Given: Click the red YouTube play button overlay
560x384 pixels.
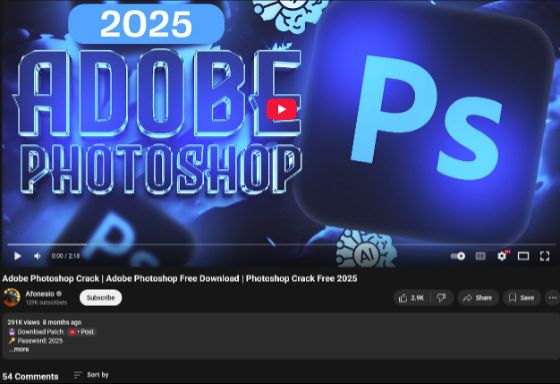Looking at the screenshot, I should point(281,109).
